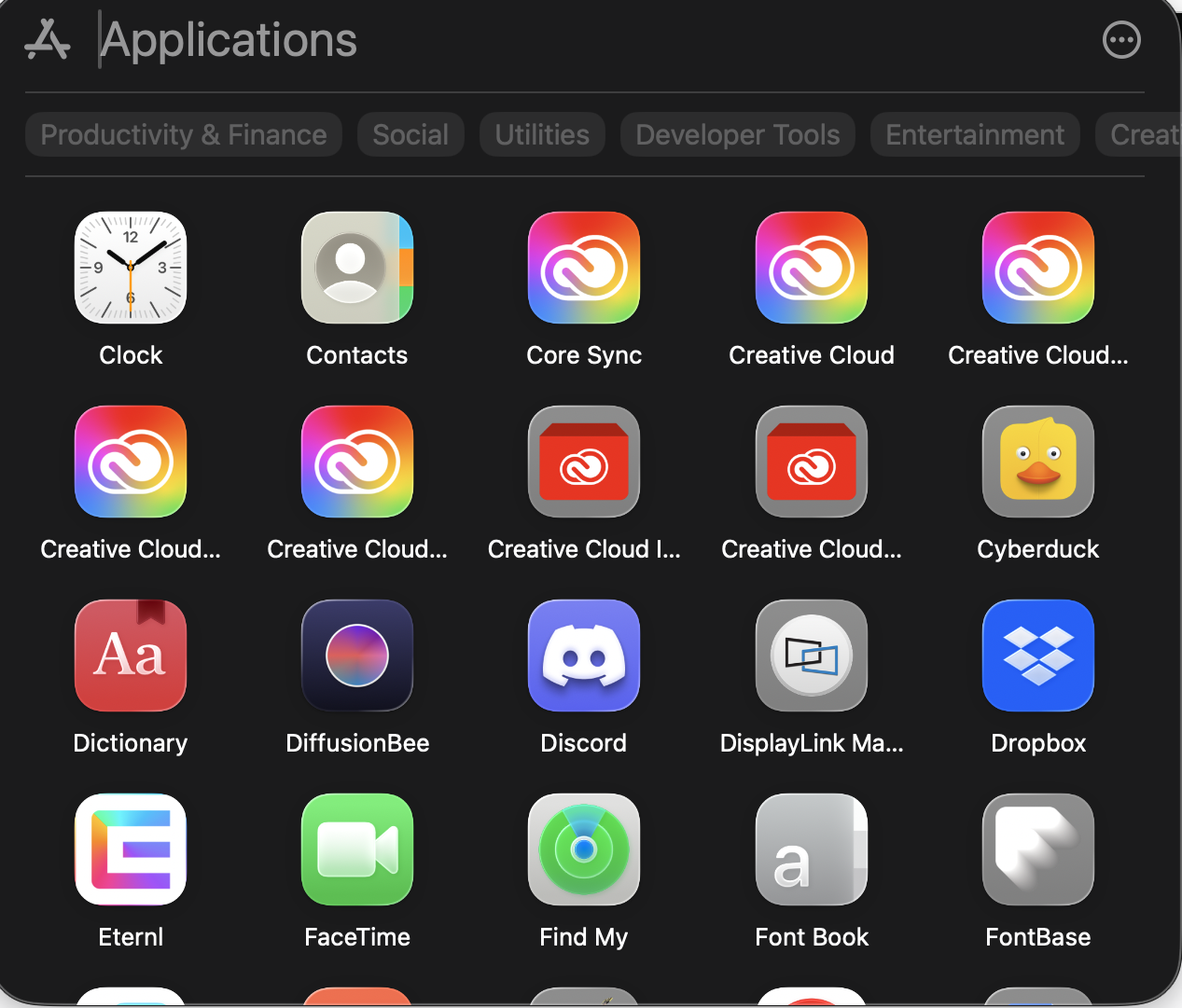This screenshot has width=1182, height=1008.
Task: Show only Utilities apps
Action: (542, 134)
